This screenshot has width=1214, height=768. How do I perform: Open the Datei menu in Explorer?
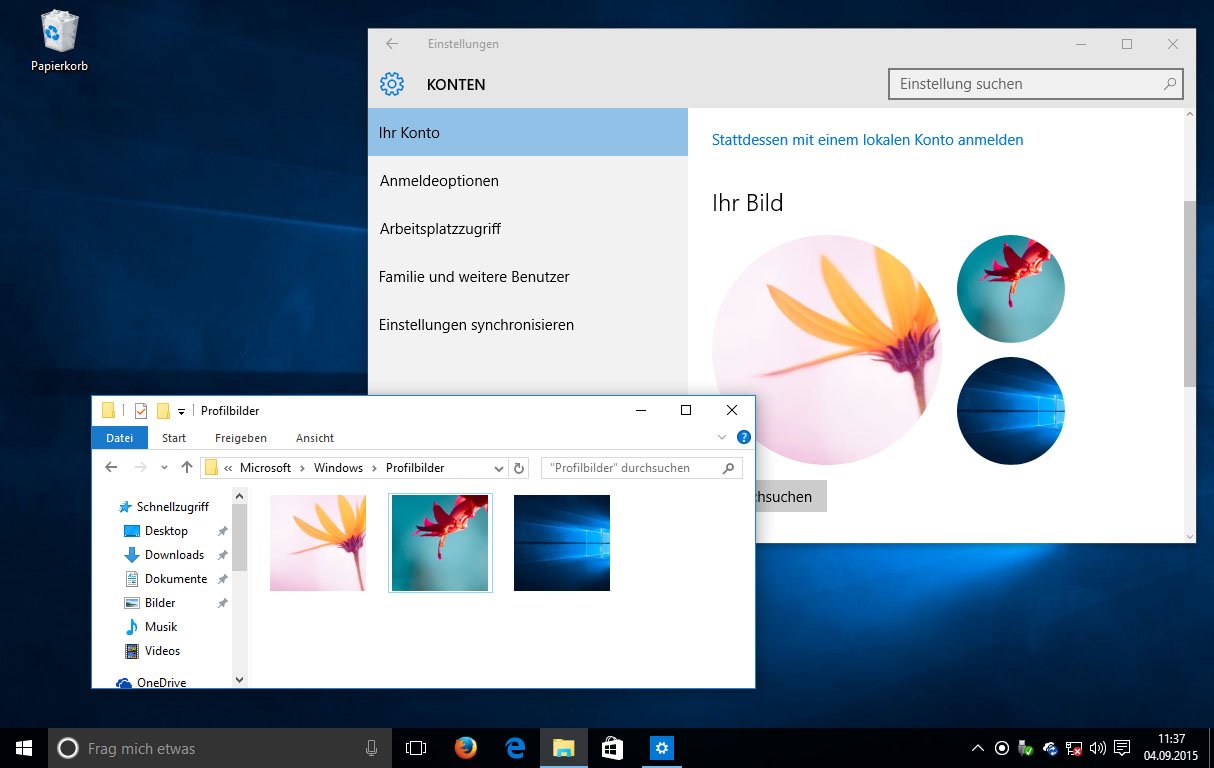pyautogui.click(x=119, y=438)
